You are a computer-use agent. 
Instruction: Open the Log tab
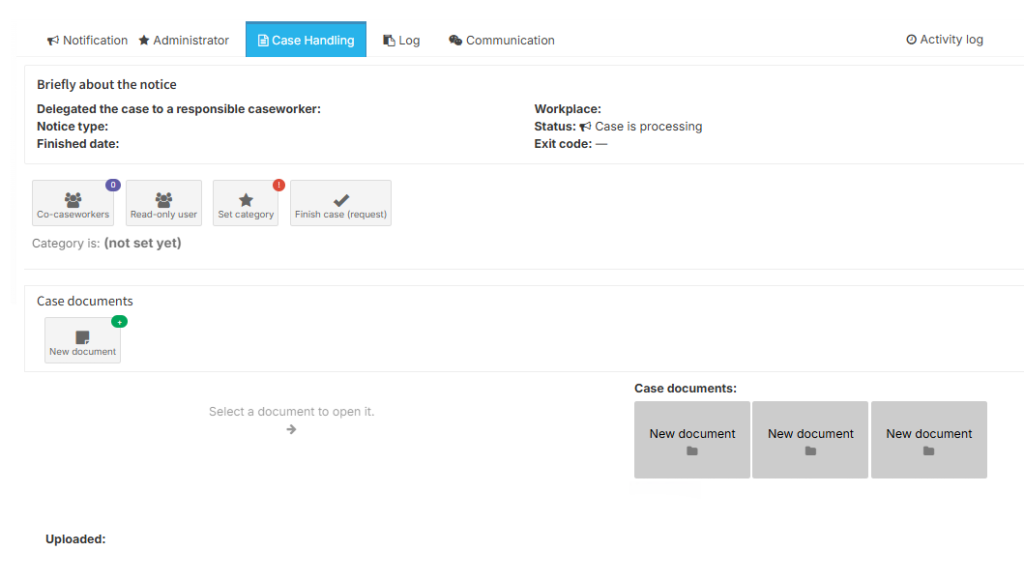pyautogui.click(x=402, y=40)
